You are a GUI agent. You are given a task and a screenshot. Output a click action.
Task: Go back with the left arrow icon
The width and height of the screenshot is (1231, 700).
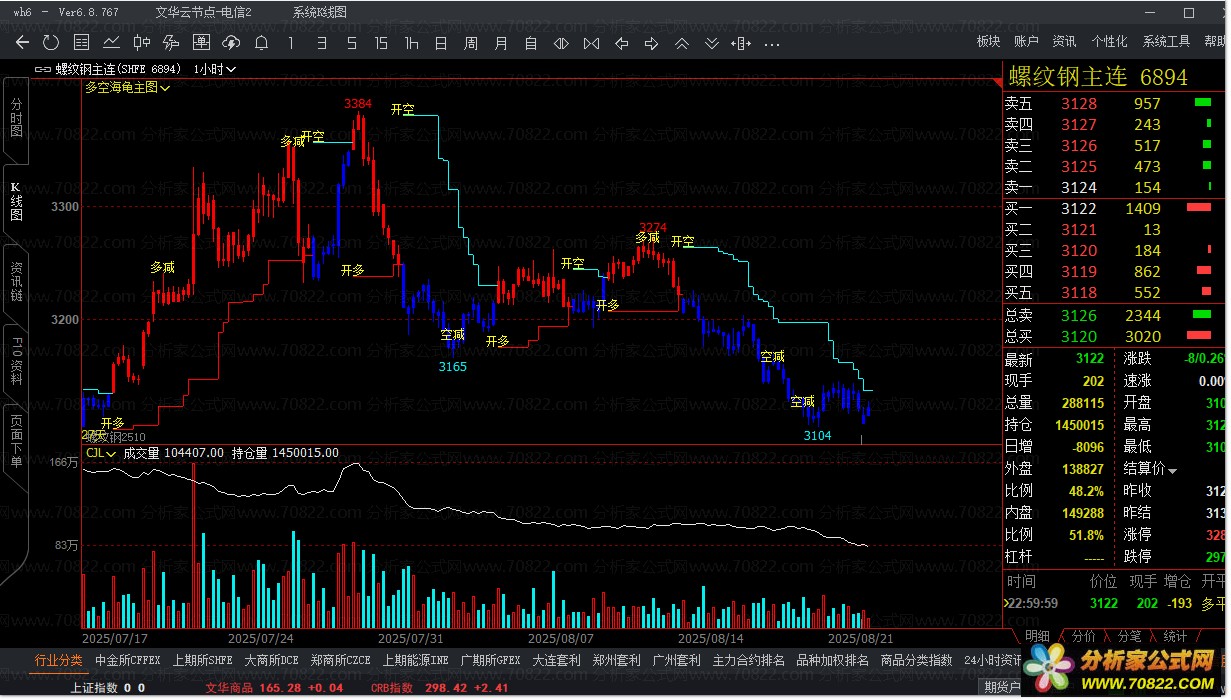[23, 43]
